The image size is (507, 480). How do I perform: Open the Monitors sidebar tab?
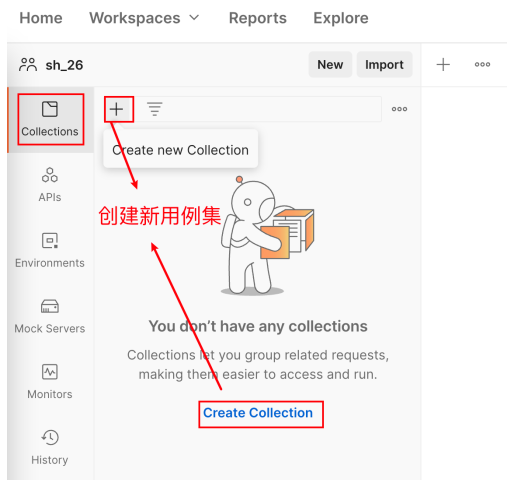click(50, 382)
